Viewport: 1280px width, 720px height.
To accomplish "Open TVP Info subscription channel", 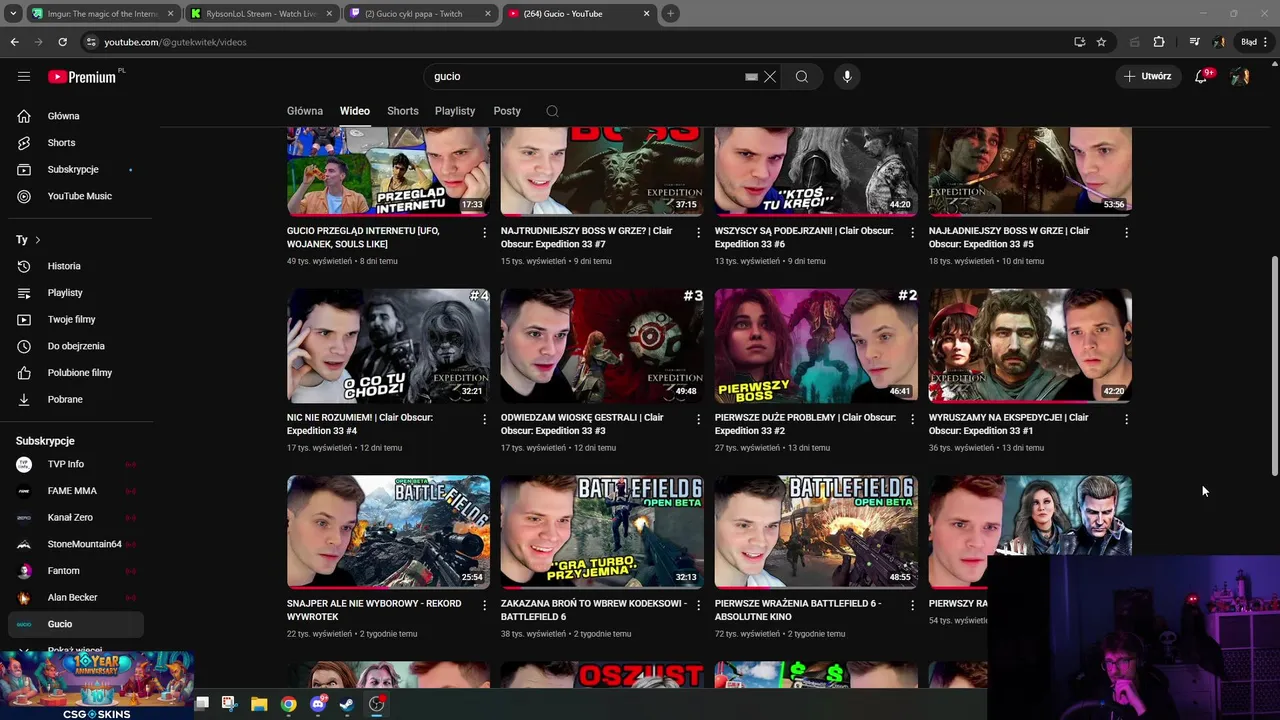I will click(x=76, y=464).
